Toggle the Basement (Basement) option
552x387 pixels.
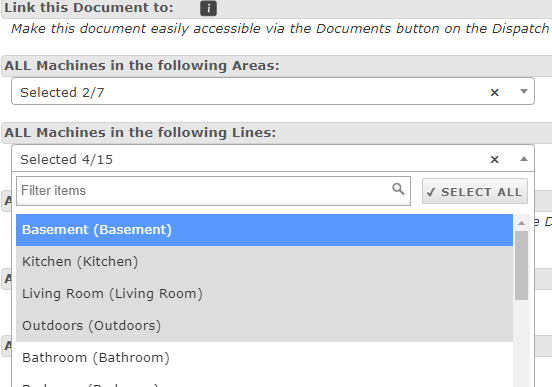[x=264, y=230]
